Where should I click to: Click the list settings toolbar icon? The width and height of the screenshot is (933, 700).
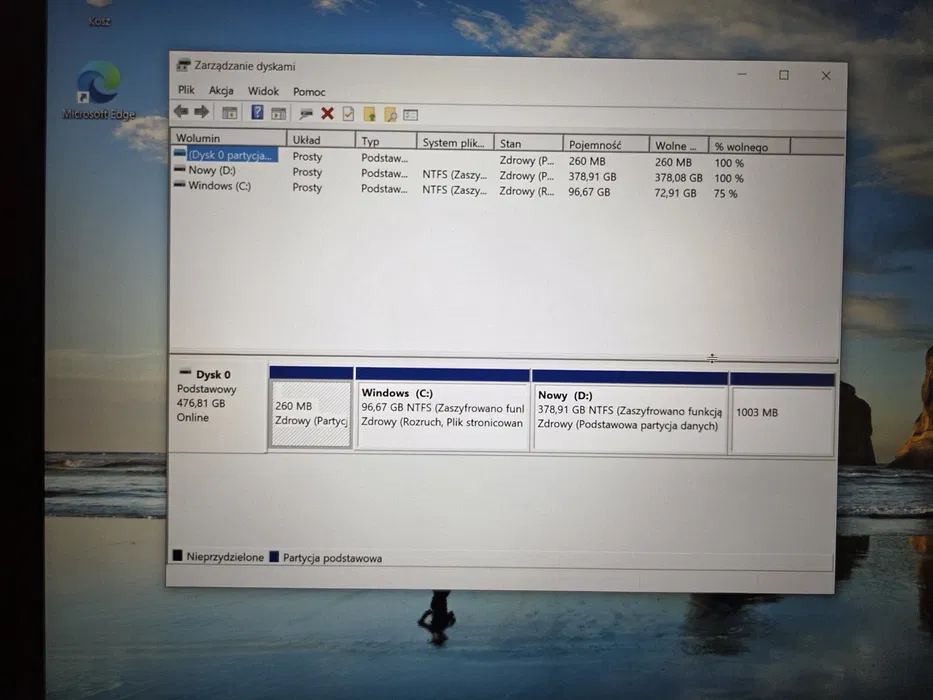(x=411, y=115)
